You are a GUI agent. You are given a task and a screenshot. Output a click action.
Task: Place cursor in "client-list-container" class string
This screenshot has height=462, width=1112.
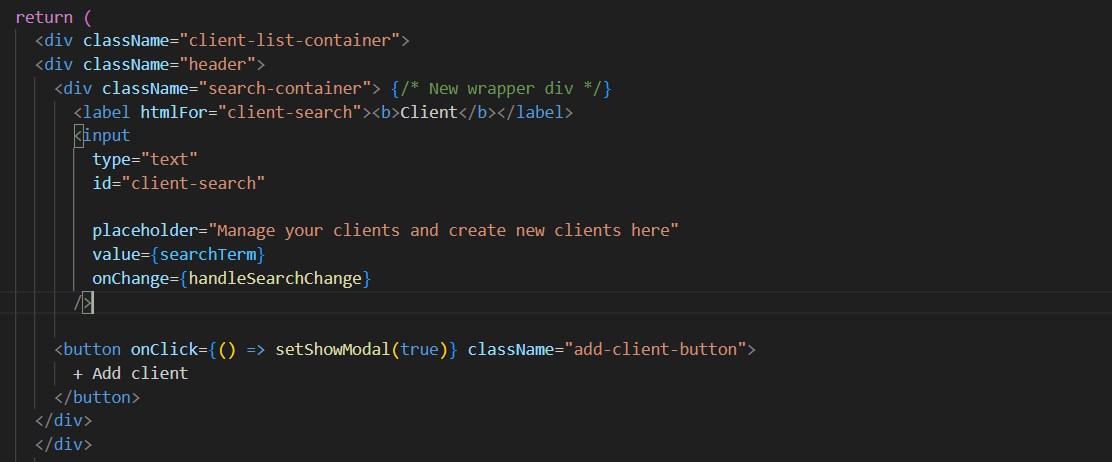[x=275, y=41]
